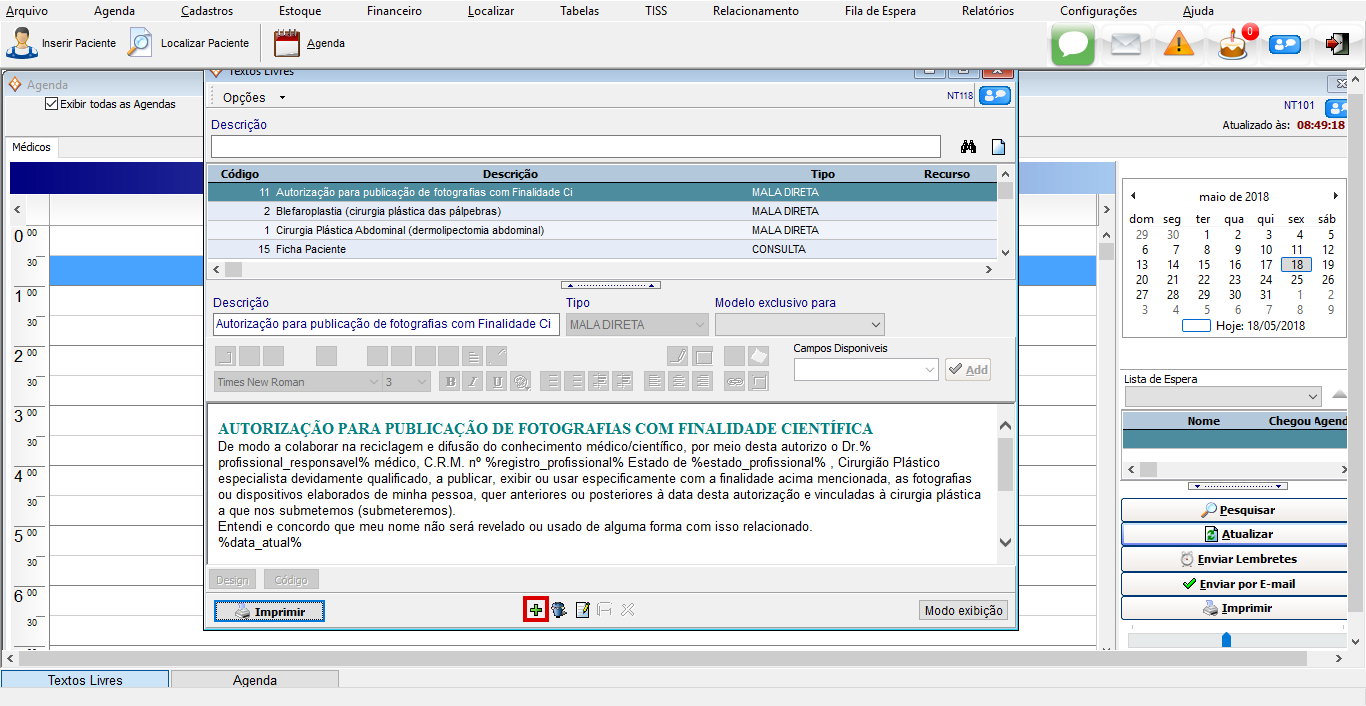Click the green plus add-new-text icon
Image resolution: width=1366 pixels, height=706 pixels.
coord(535,610)
